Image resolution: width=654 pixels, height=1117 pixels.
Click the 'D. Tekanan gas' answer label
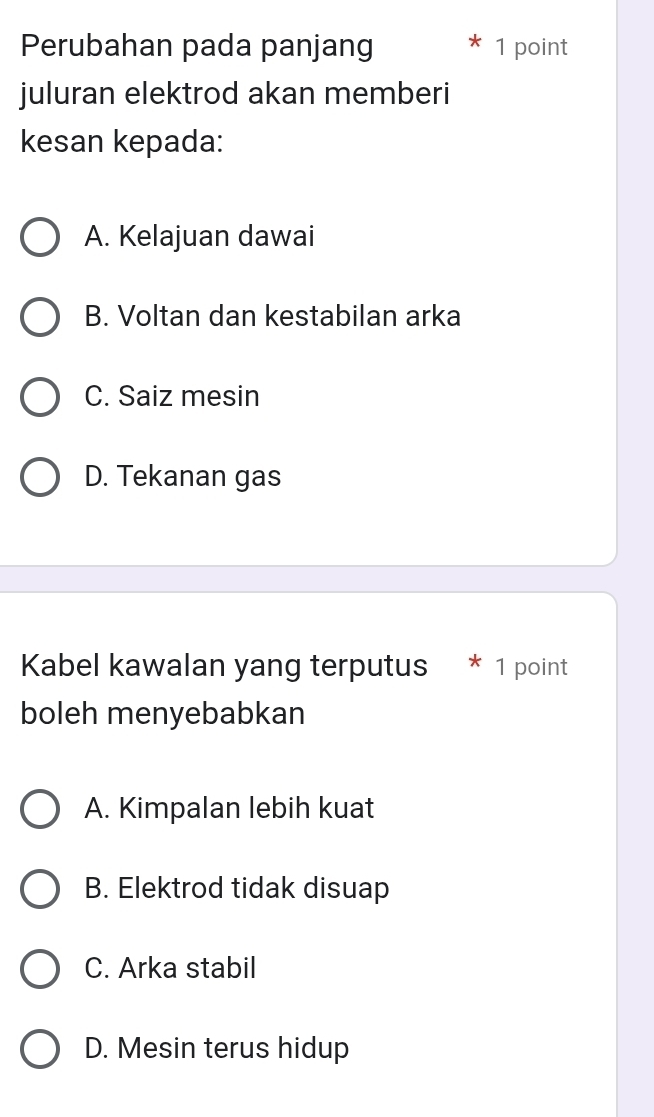coord(183,477)
